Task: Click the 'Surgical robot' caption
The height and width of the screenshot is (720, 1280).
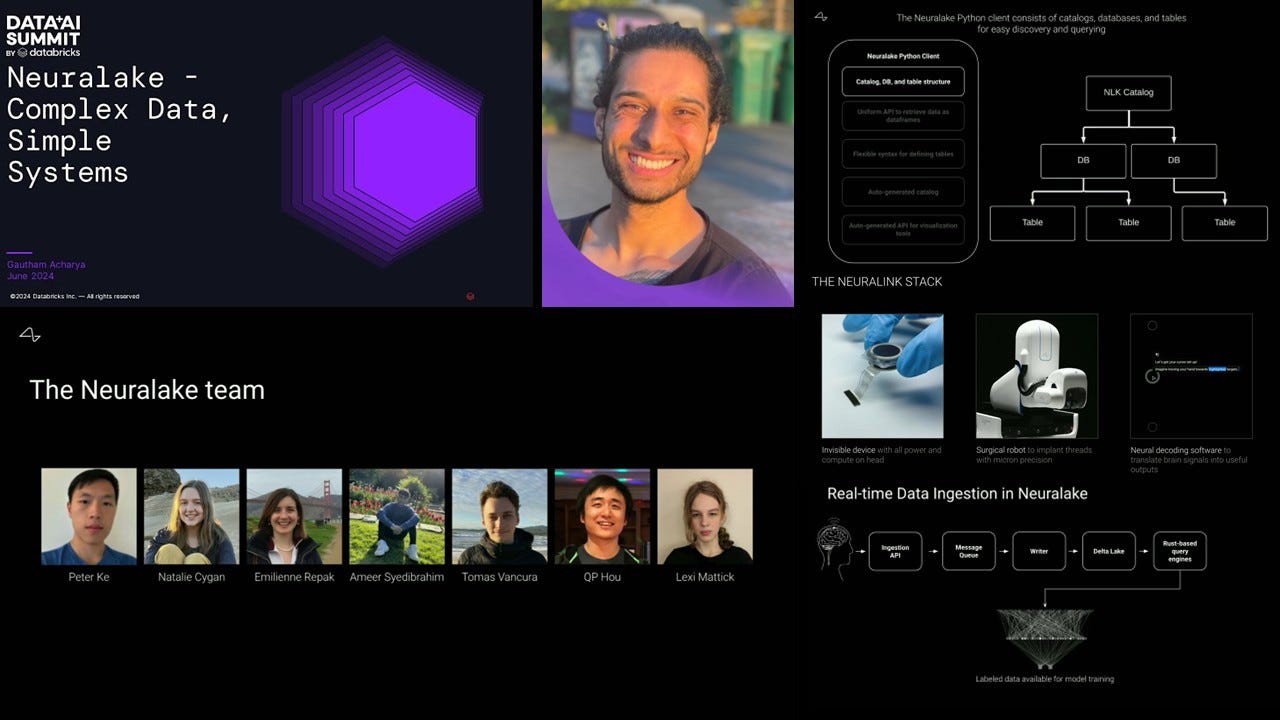Action: click(1035, 455)
